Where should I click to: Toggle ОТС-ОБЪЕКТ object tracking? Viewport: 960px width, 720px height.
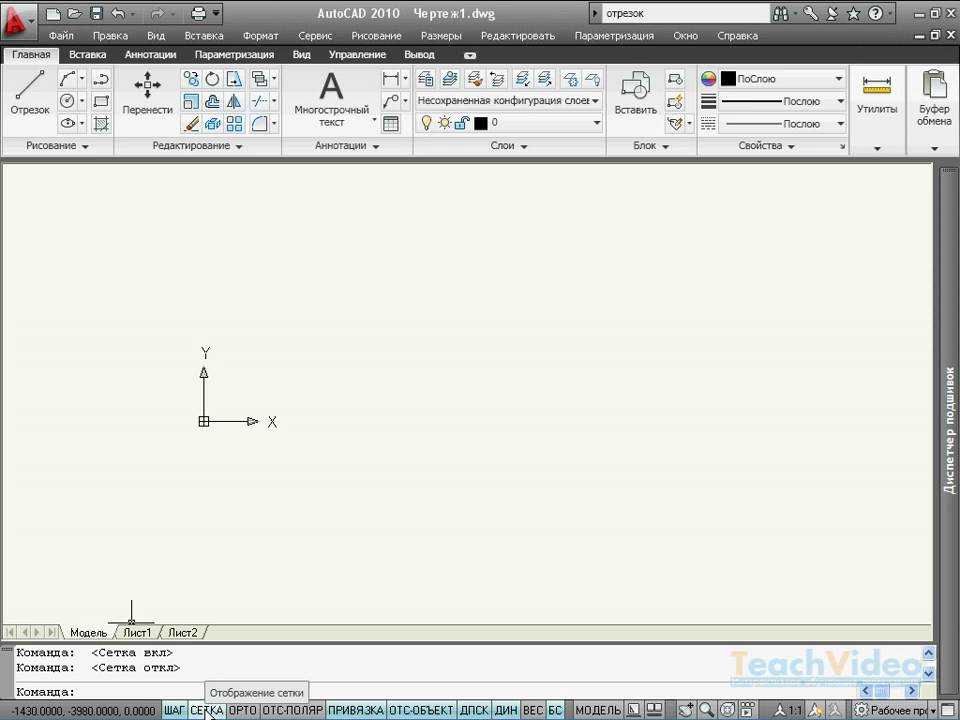[x=422, y=710]
